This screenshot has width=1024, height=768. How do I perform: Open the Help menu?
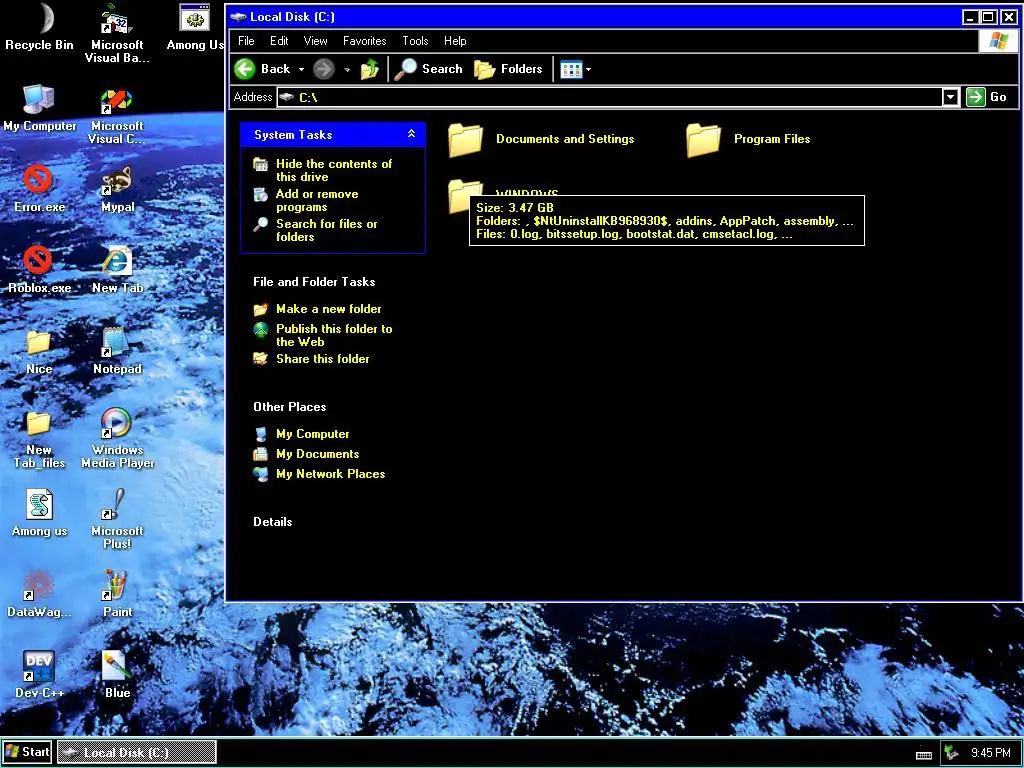(x=455, y=40)
